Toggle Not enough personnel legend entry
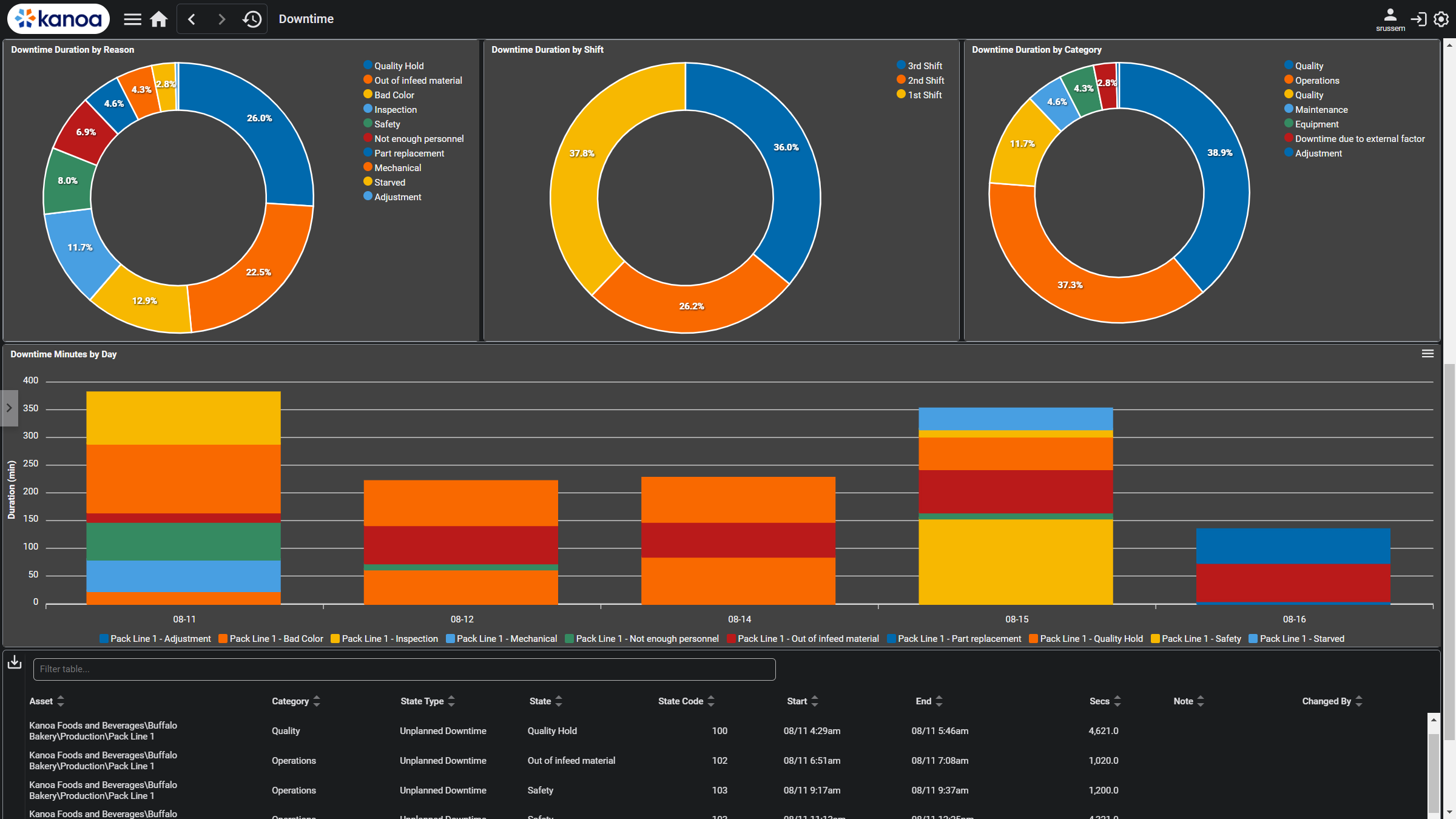Viewport: 1456px width, 819px height. coord(414,138)
